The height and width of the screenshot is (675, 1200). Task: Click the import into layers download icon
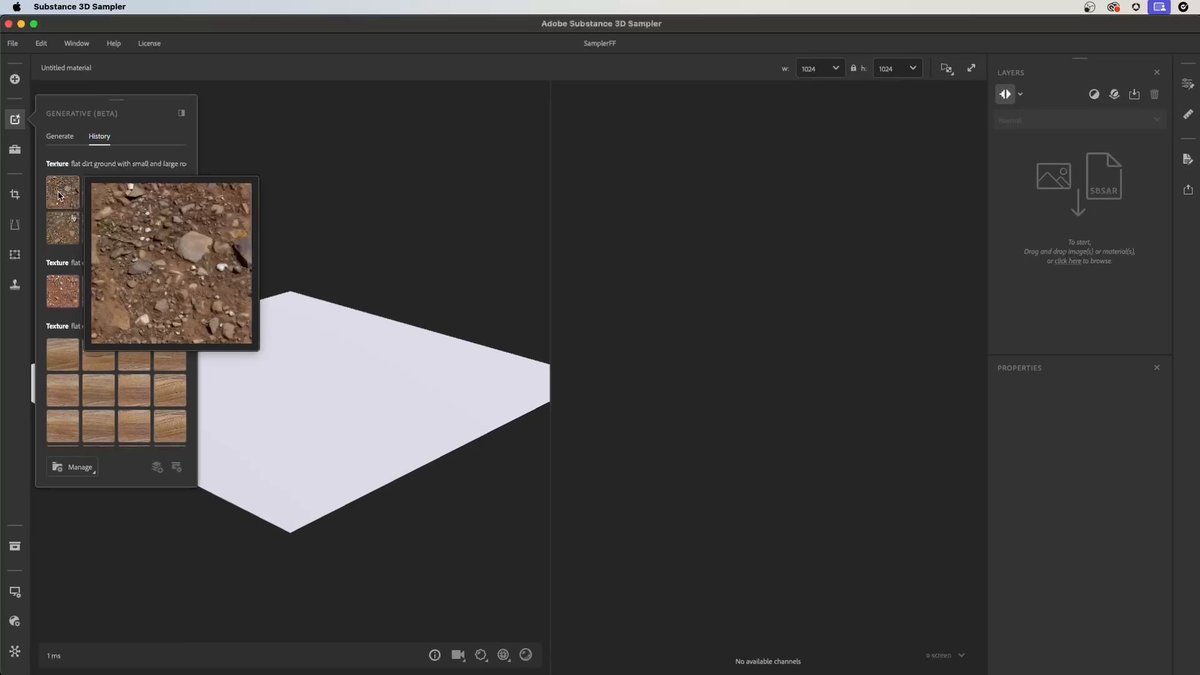click(1134, 94)
